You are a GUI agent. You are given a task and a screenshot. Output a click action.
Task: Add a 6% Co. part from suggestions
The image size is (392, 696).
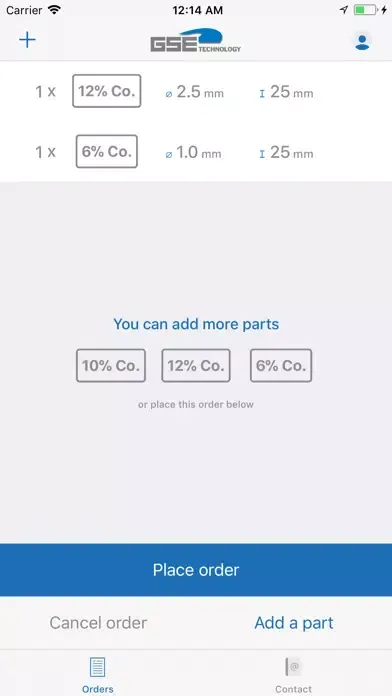[x=281, y=365]
